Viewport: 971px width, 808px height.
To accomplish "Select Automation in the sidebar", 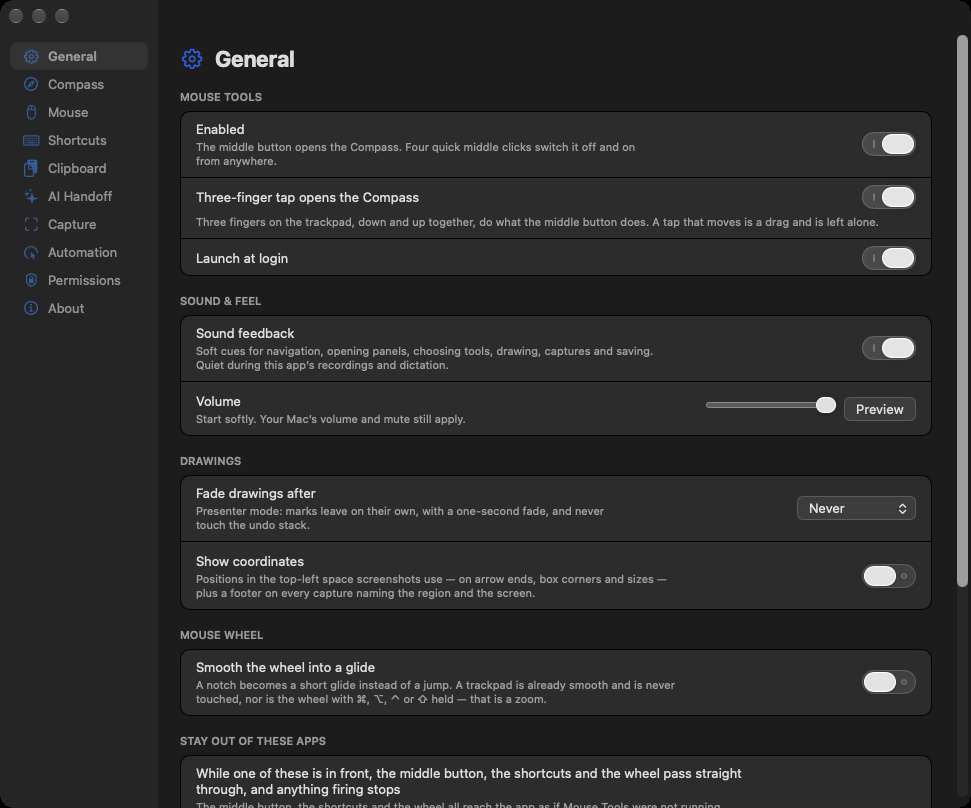I will coord(79,253).
